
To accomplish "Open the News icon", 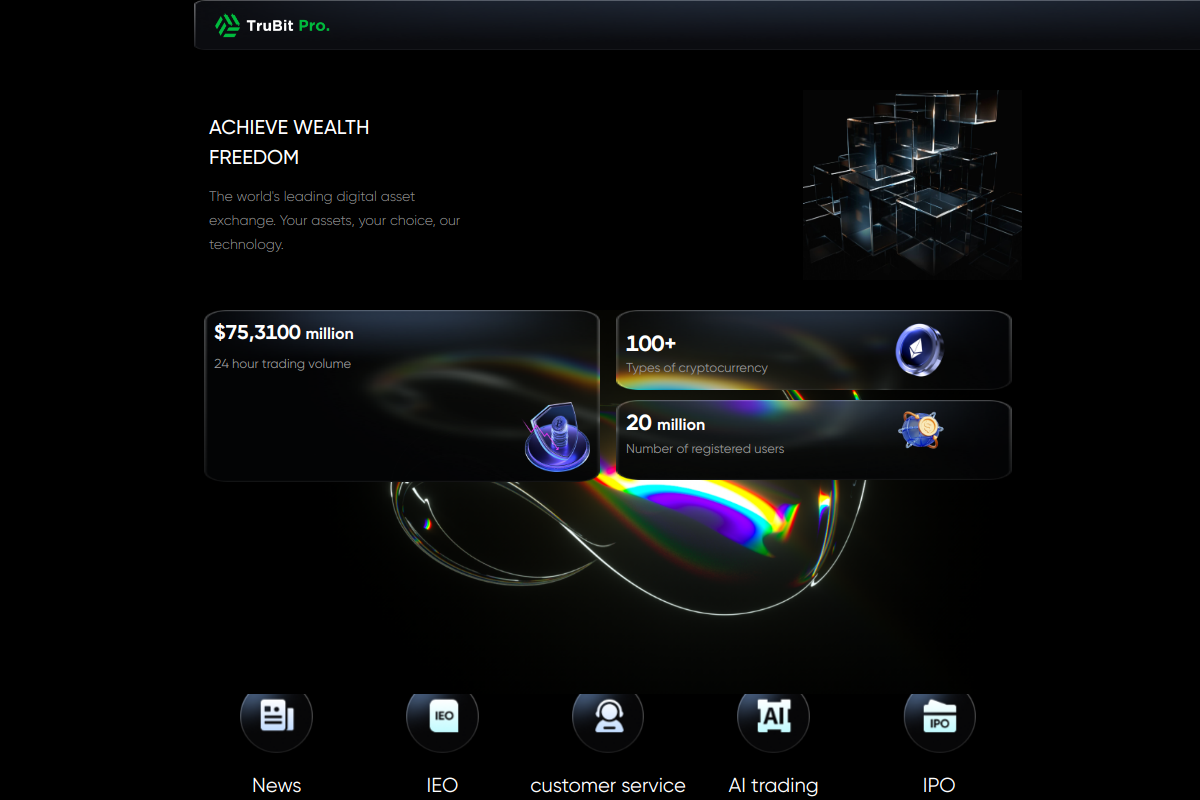I will 276,716.
